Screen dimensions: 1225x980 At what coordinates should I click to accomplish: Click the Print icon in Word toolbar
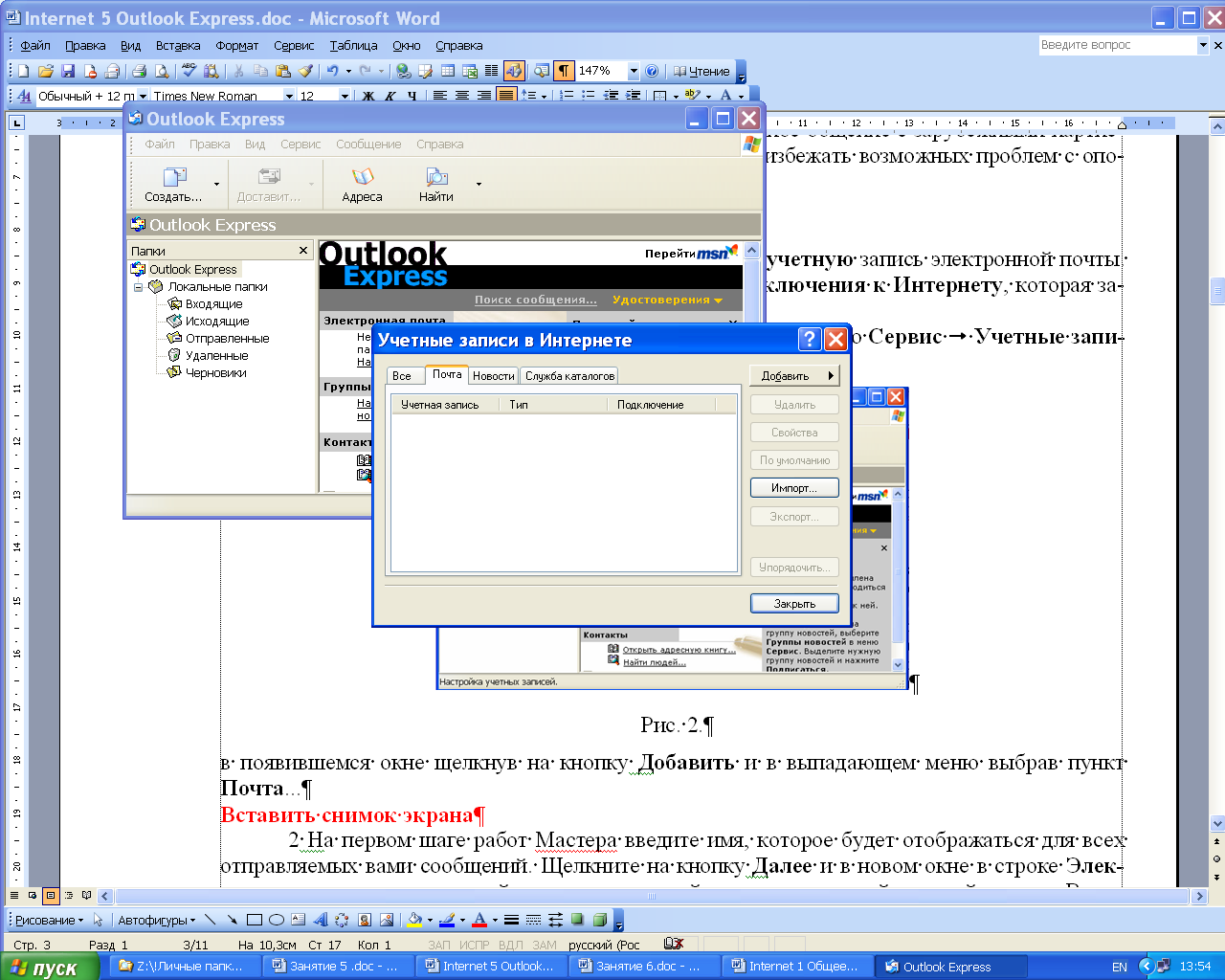(139, 71)
